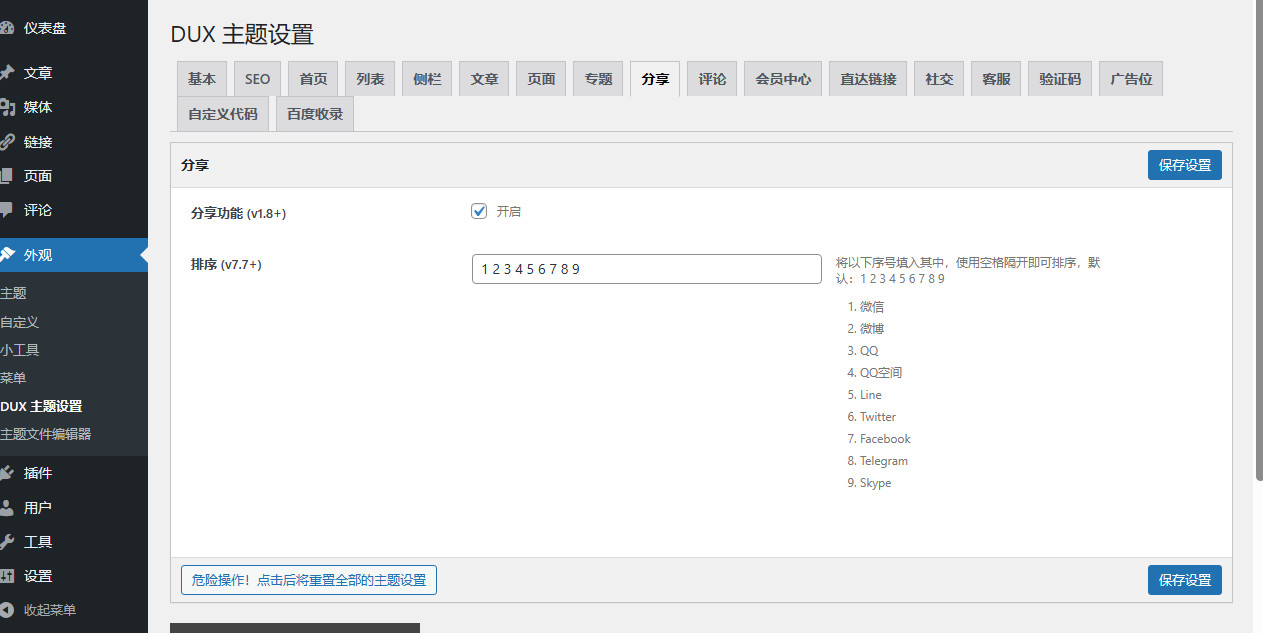
Task: Switch to the 页面 settings tab
Action: (541, 79)
